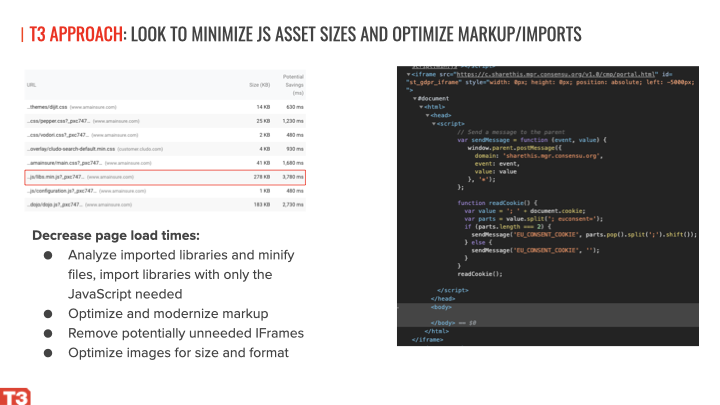Select the </body> == $0 line

[x=453, y=323]
